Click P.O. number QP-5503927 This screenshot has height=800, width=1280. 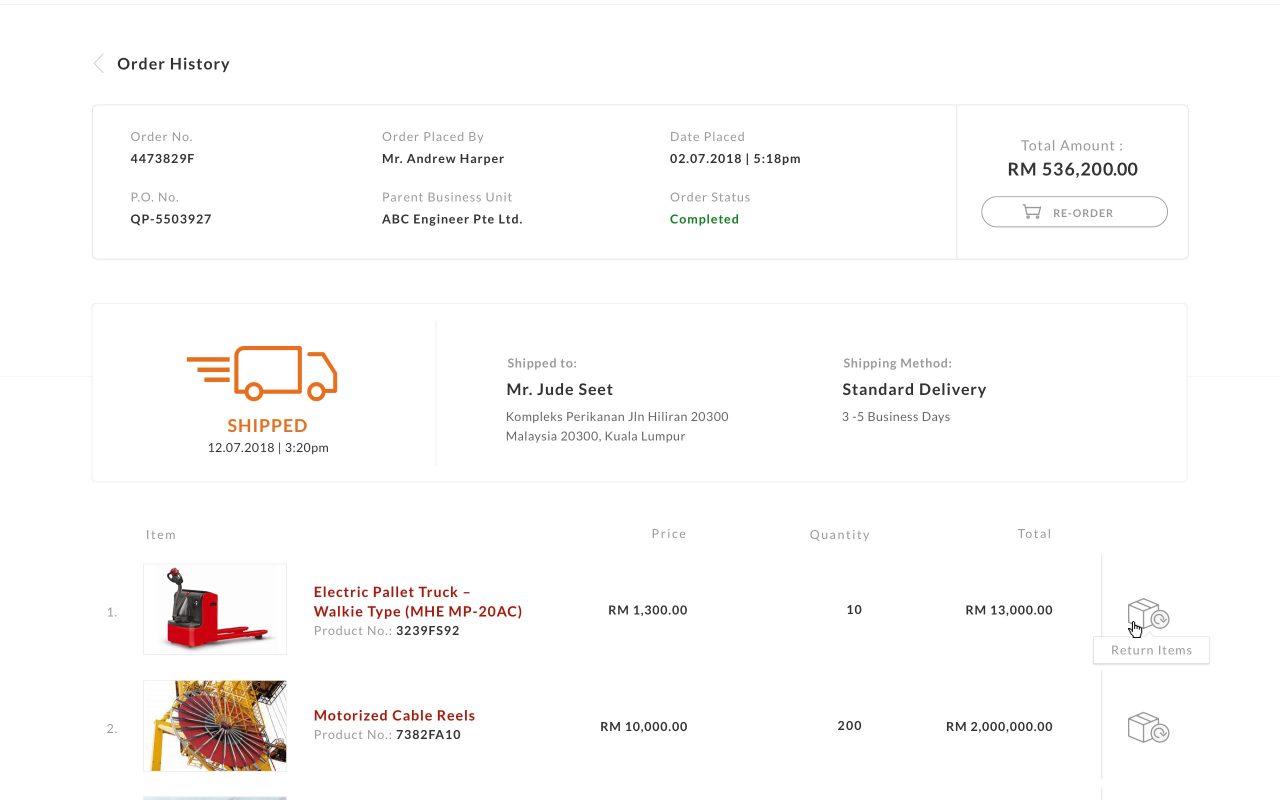click(171, 219)
